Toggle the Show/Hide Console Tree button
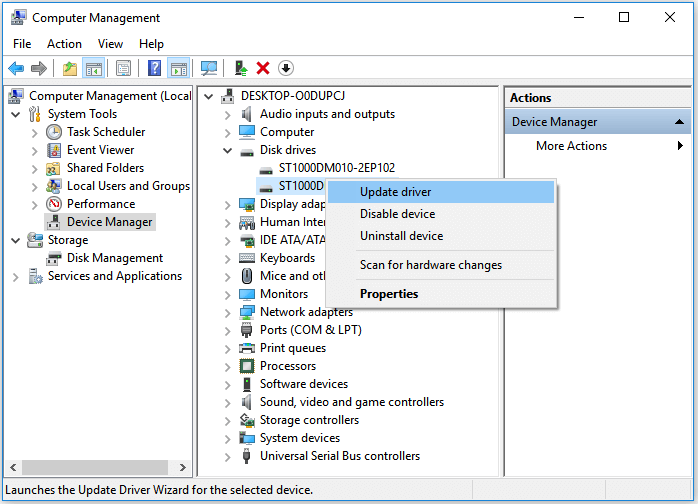Screen dimensions: 698x504 pyautogui.click(x=93, y=68)
